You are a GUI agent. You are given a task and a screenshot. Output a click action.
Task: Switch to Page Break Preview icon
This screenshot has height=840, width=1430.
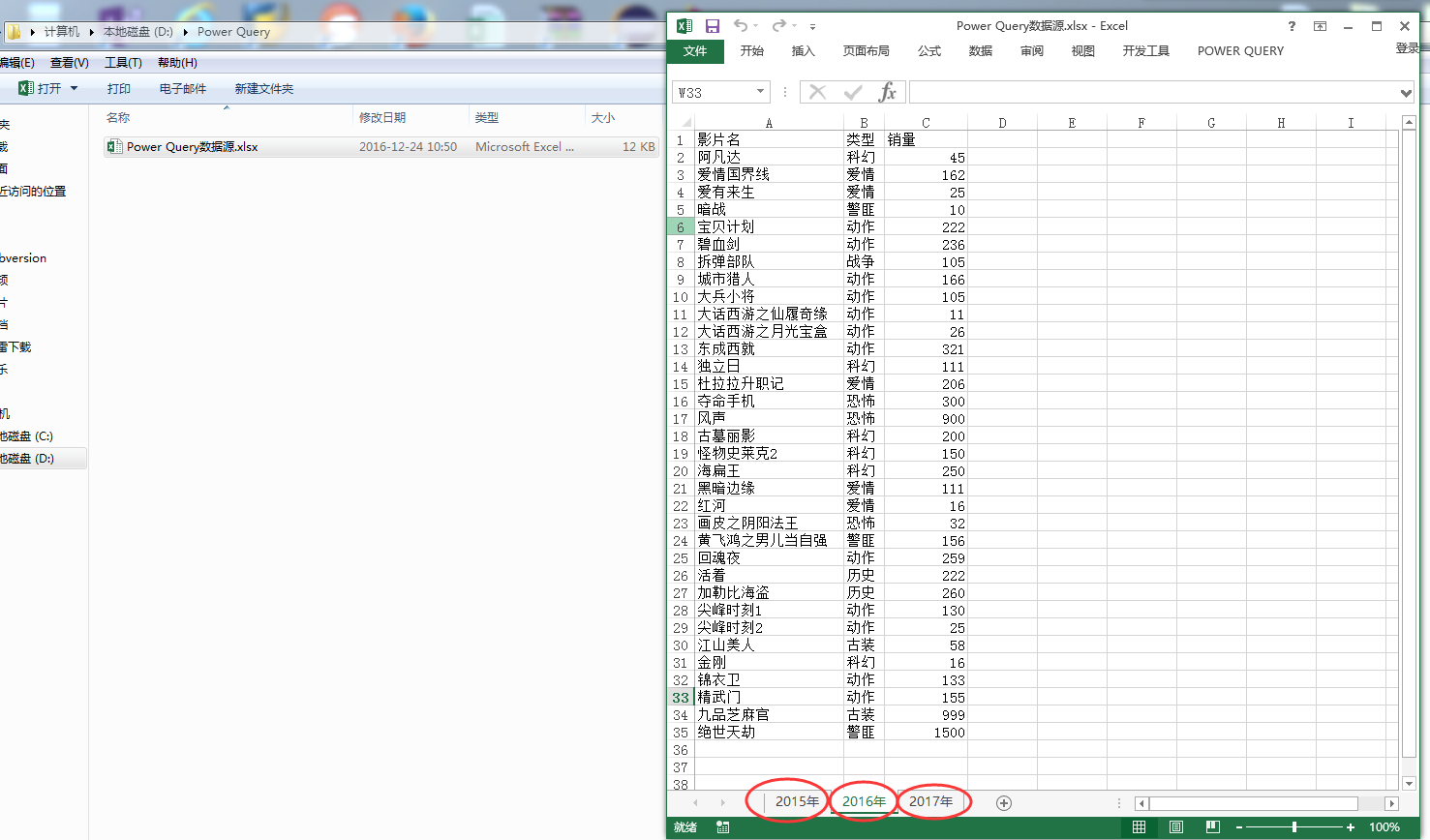click(1213, 827)
